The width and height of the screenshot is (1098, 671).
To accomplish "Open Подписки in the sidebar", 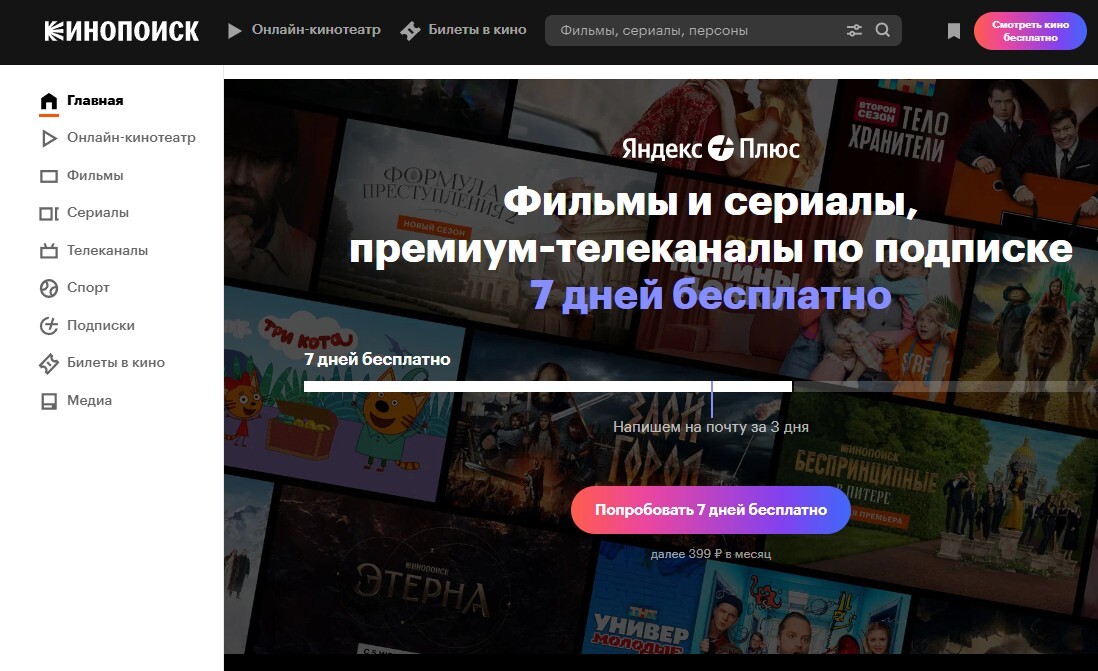I will [x=101, y=326].
